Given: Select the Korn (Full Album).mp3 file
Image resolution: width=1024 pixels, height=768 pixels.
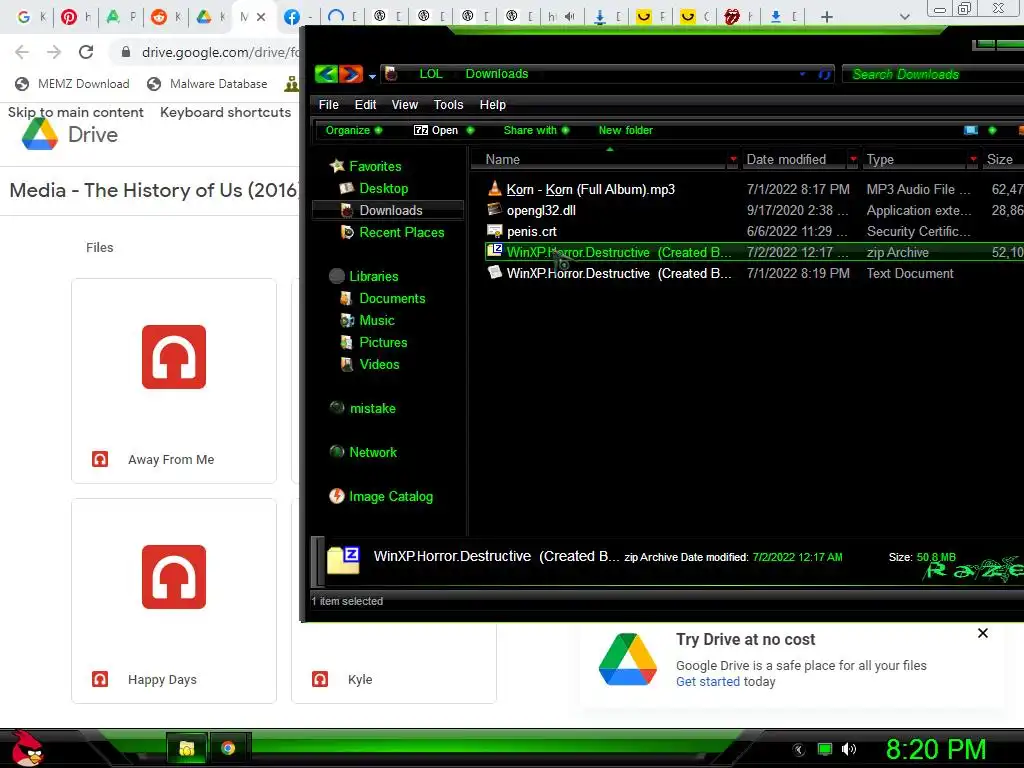Looking at the screenshot, I should point(590,189).
